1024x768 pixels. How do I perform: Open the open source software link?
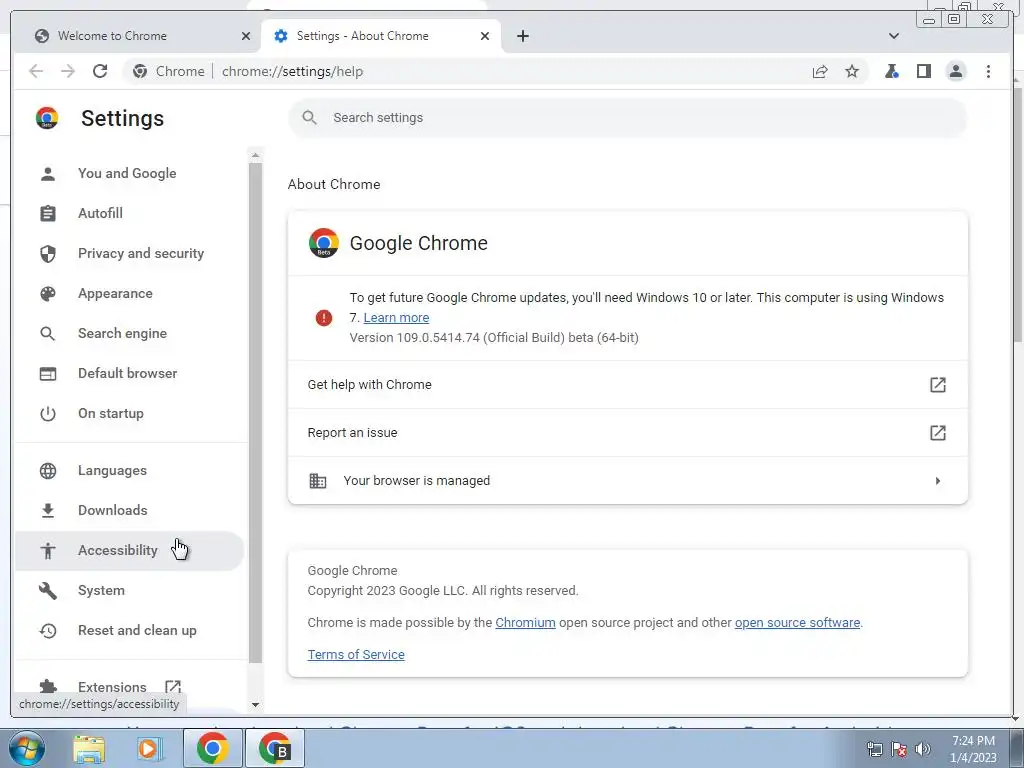point(797,623)
